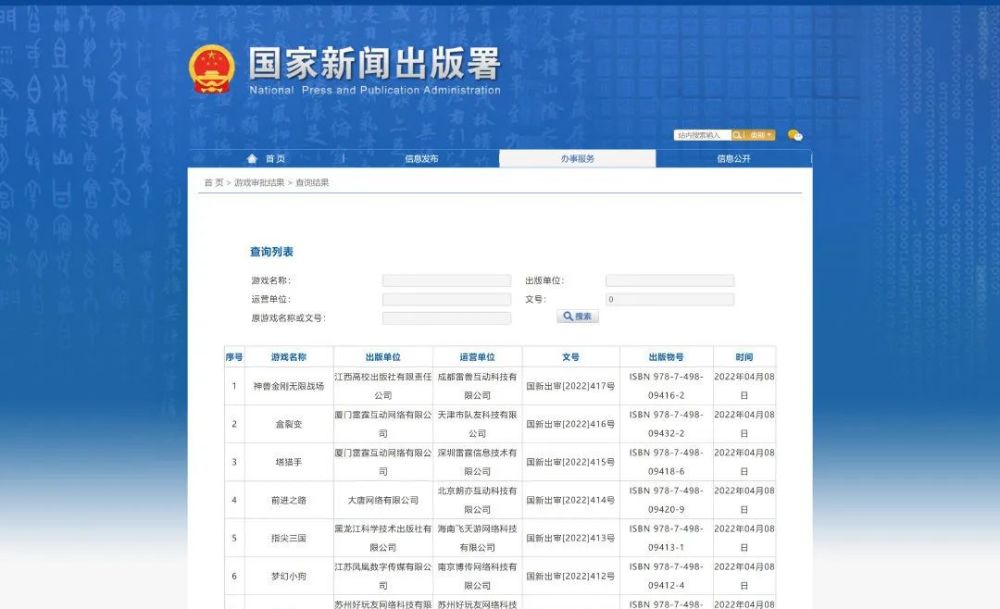Click ISBN 978-7-498-09418-6

(x=666, y=462)
